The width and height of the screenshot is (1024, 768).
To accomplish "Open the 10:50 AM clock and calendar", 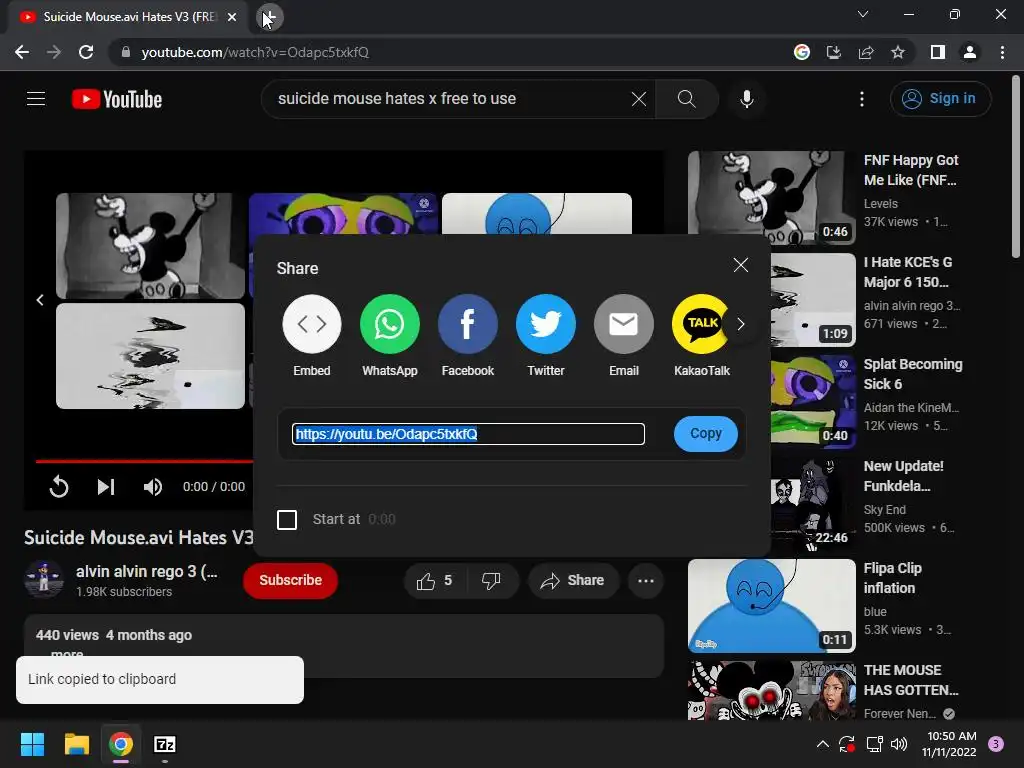I will (951, 744).
